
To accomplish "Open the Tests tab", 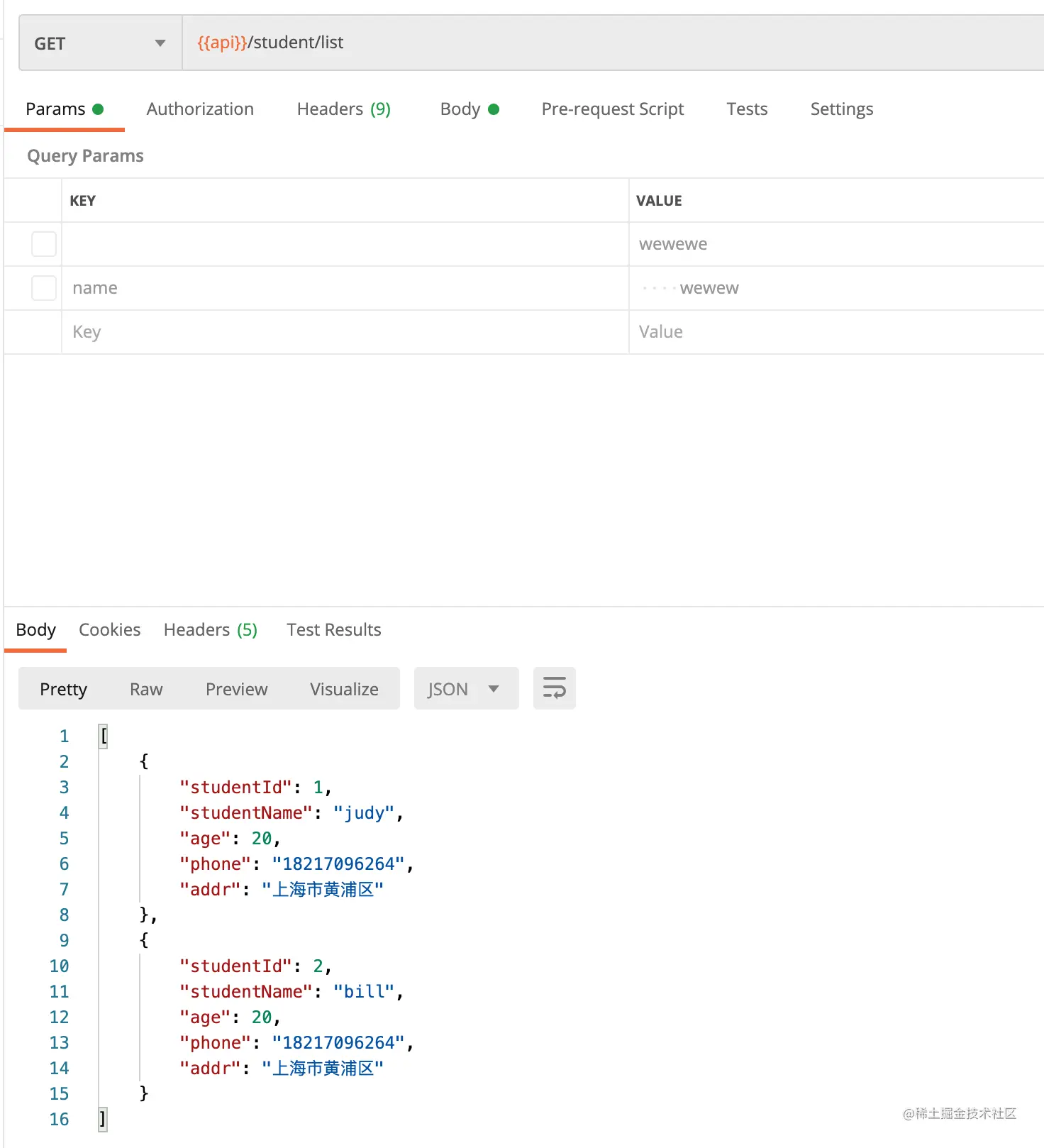I will (747, 109).
